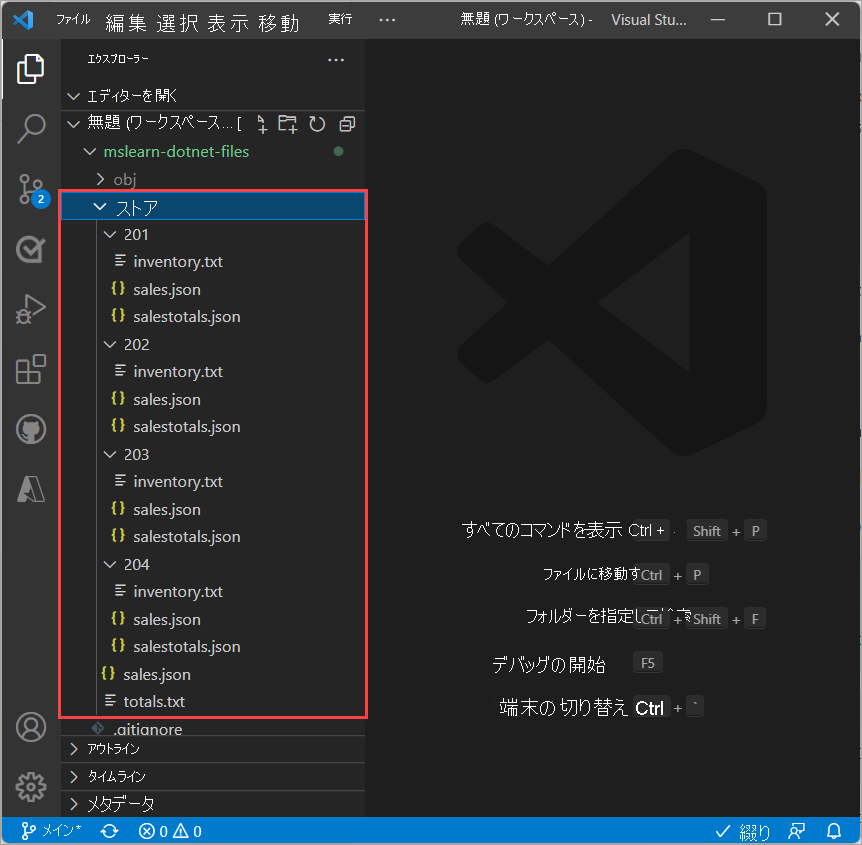Screen dimensions: 862x845
Task: Create a new file in the explorer
Action: [x=261, y=123]
